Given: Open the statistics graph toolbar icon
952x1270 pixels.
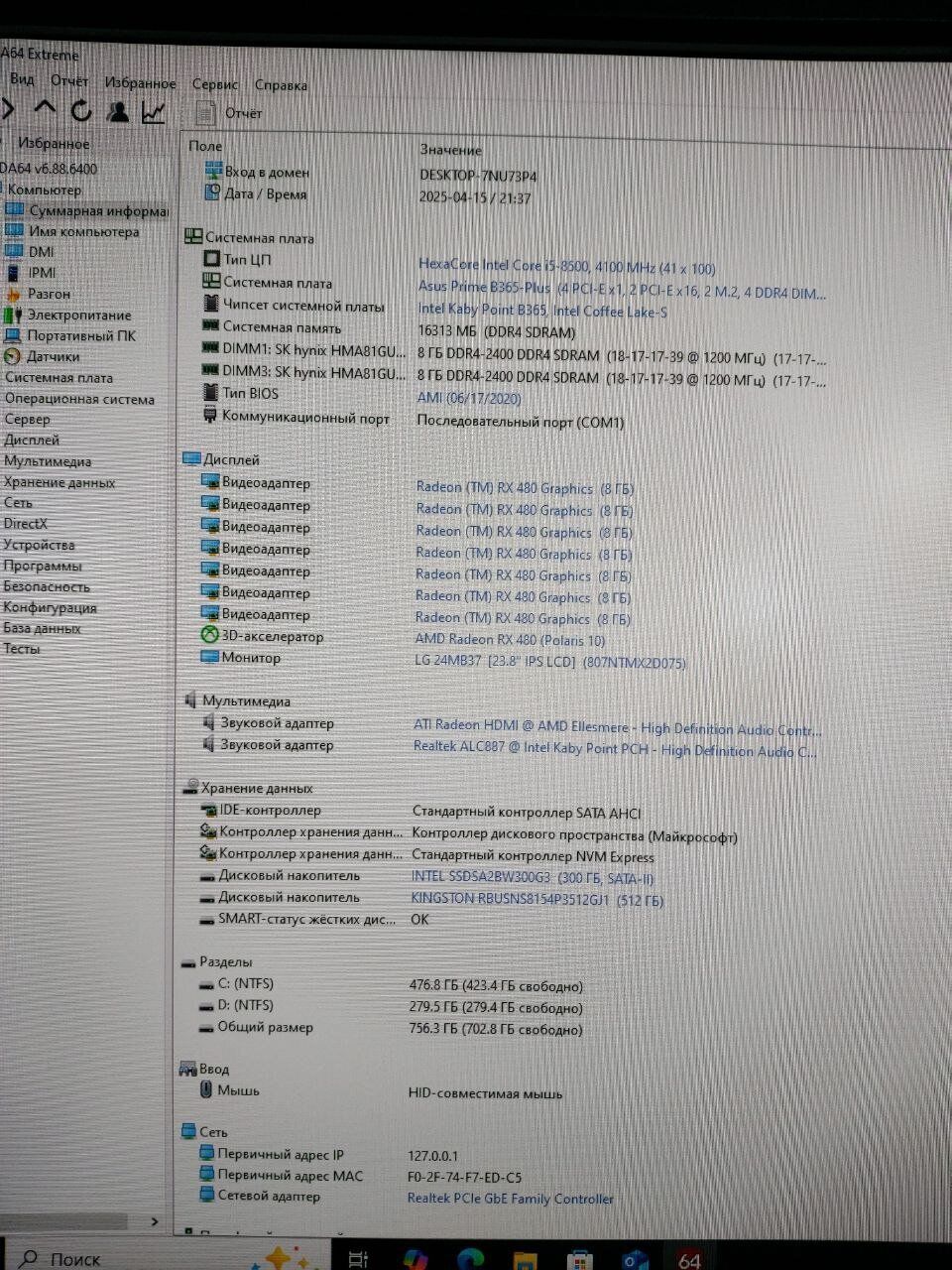Looking at the screenshot, I should [154, 111].
